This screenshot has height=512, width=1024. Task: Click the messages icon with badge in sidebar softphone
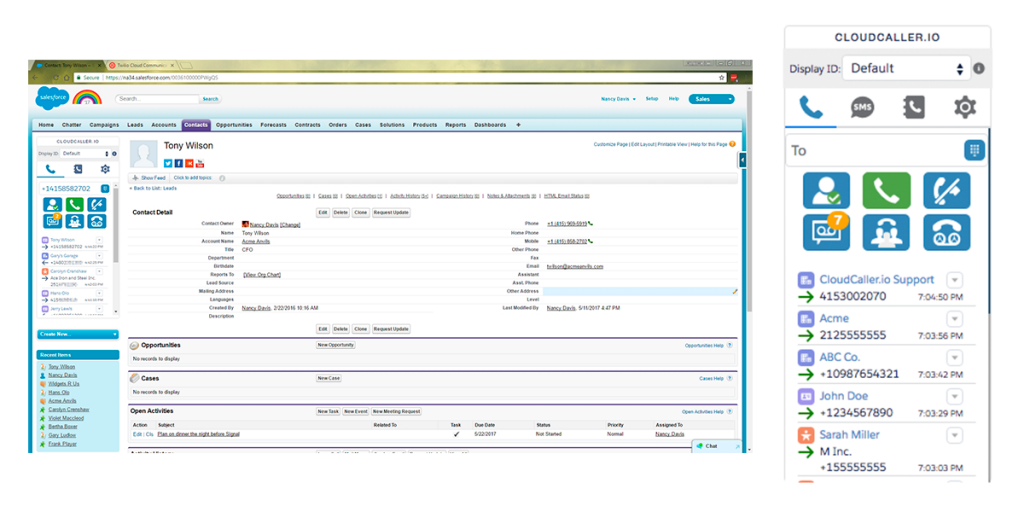53,221
